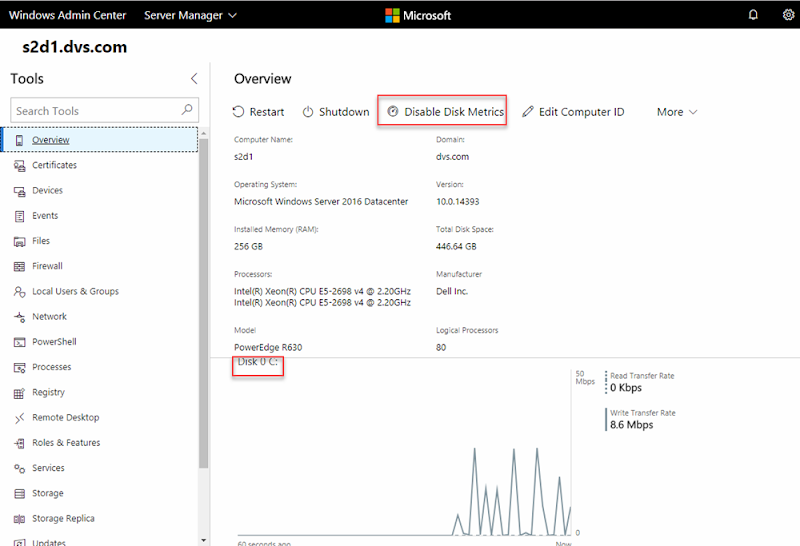Open the Certificates tool
The height and width of the screenshot is (546, 800).
100,165
